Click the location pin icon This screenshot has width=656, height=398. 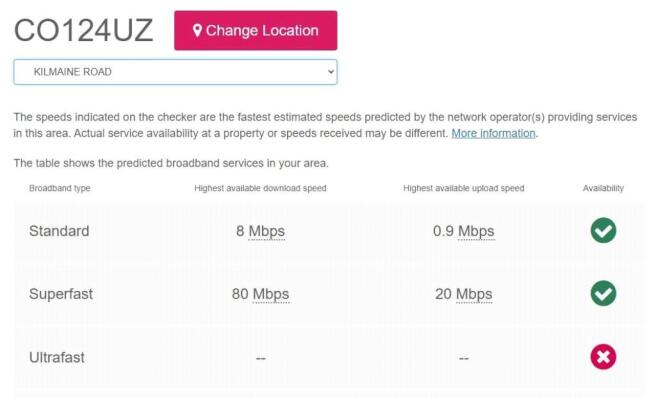coord(197,31)
